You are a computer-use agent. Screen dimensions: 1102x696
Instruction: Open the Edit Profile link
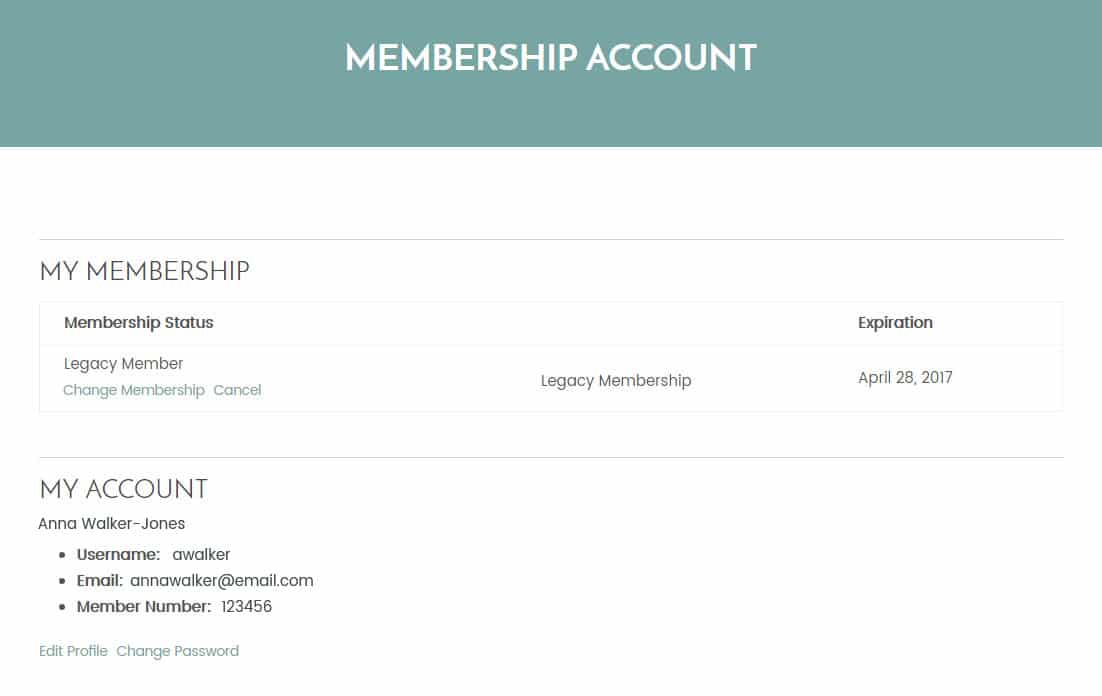pyautogui.click(x=73, y=651)
